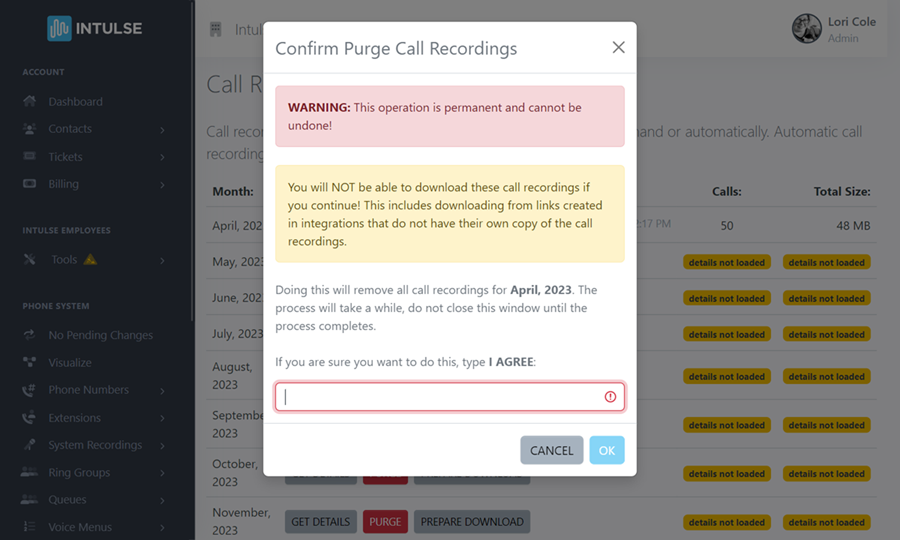Click the Tickets icon in sidebar
This screenshot has height=540, width=900.
[29, 157]
